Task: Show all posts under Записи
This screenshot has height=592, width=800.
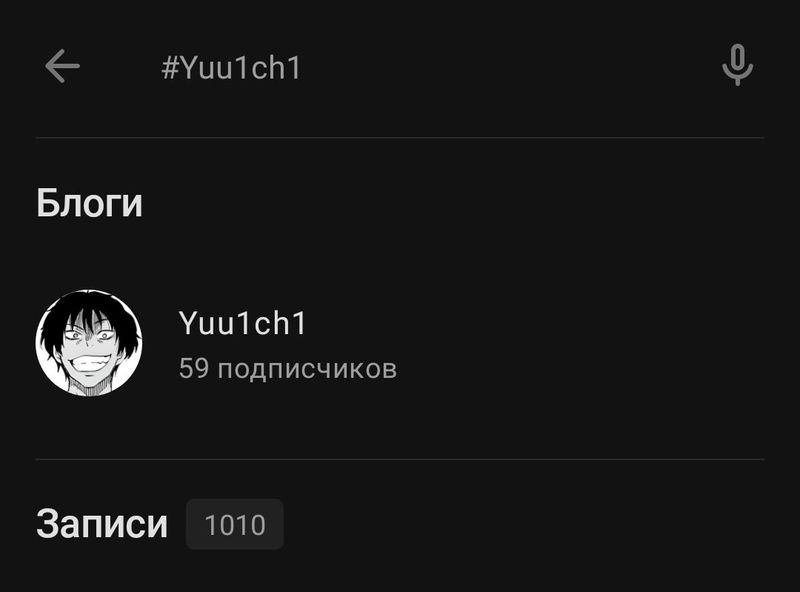Action: (x=102, y=524)
